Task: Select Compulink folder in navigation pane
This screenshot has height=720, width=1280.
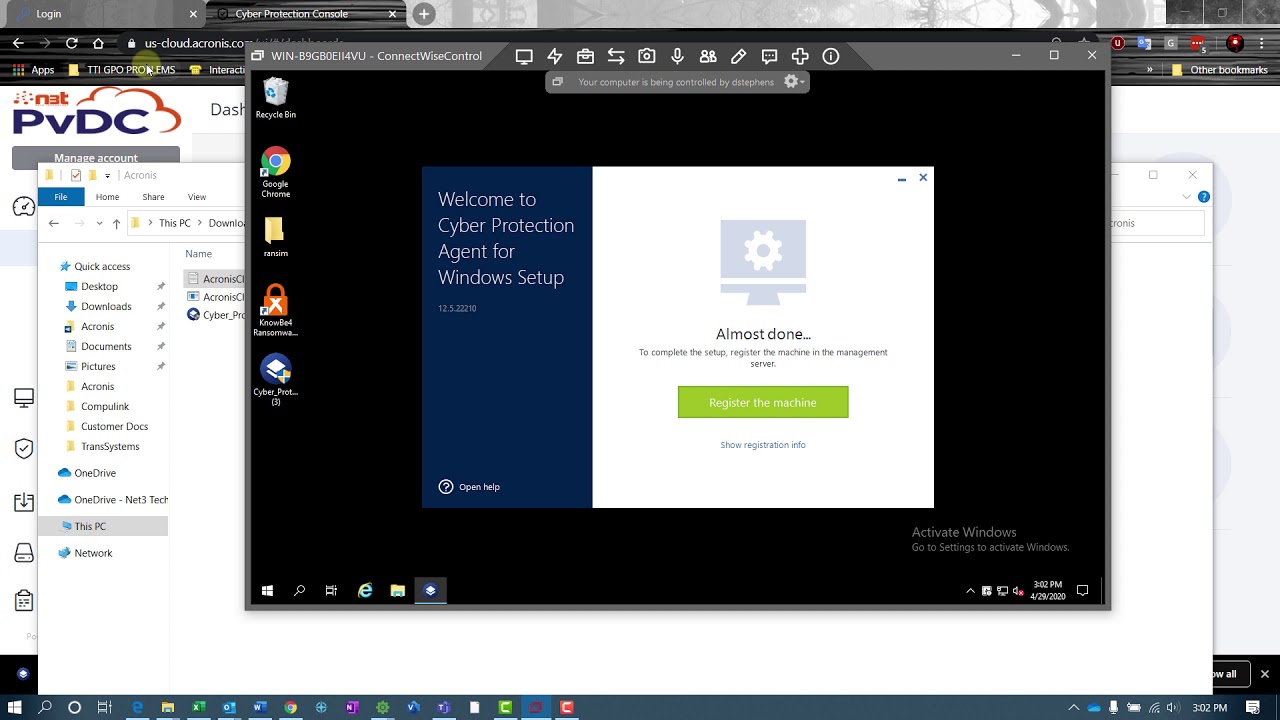Action: [x=105, y=406]
